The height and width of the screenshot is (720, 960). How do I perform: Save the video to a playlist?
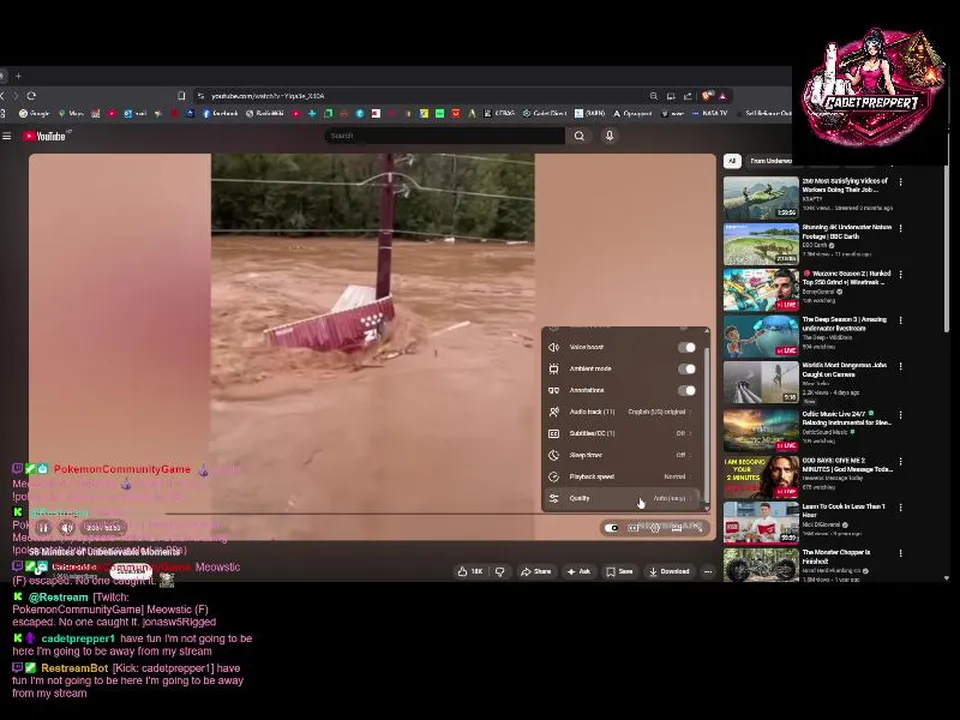[x=620, y=571]
